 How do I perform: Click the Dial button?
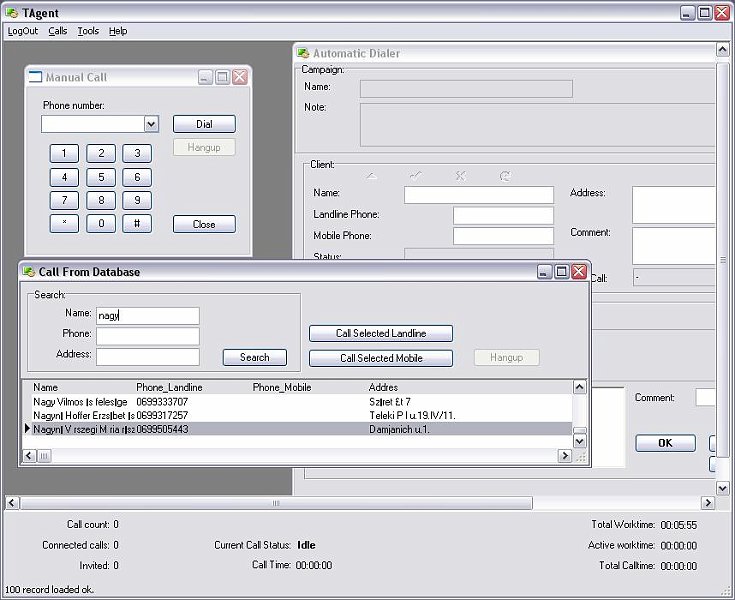coord(204,124)
